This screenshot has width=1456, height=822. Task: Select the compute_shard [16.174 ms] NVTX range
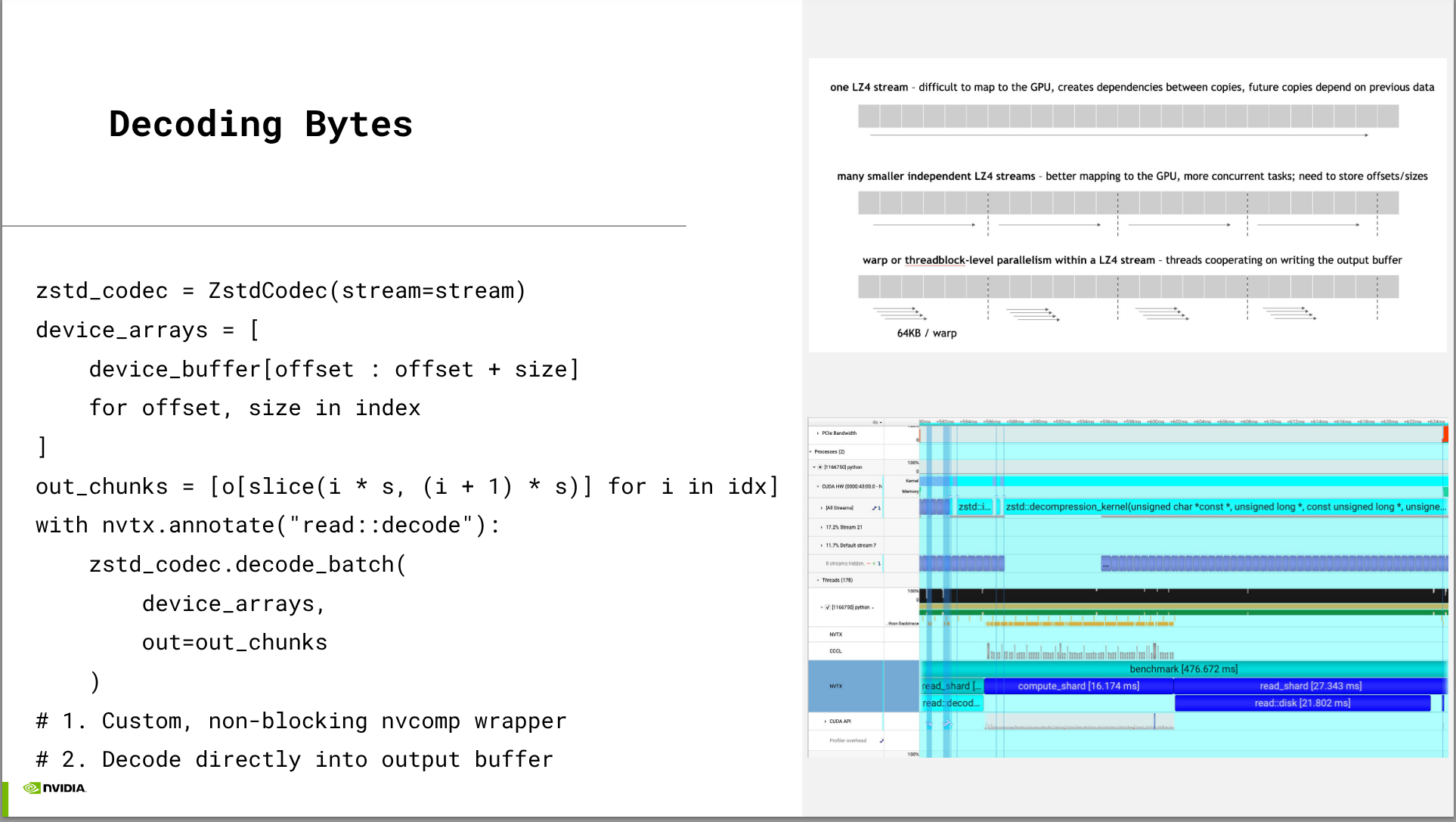pos(1078,686)
